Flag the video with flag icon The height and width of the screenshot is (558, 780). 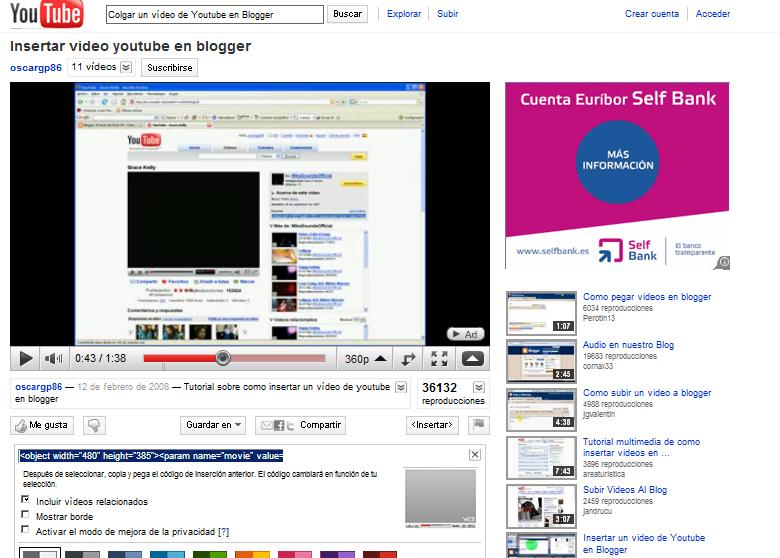478,425
